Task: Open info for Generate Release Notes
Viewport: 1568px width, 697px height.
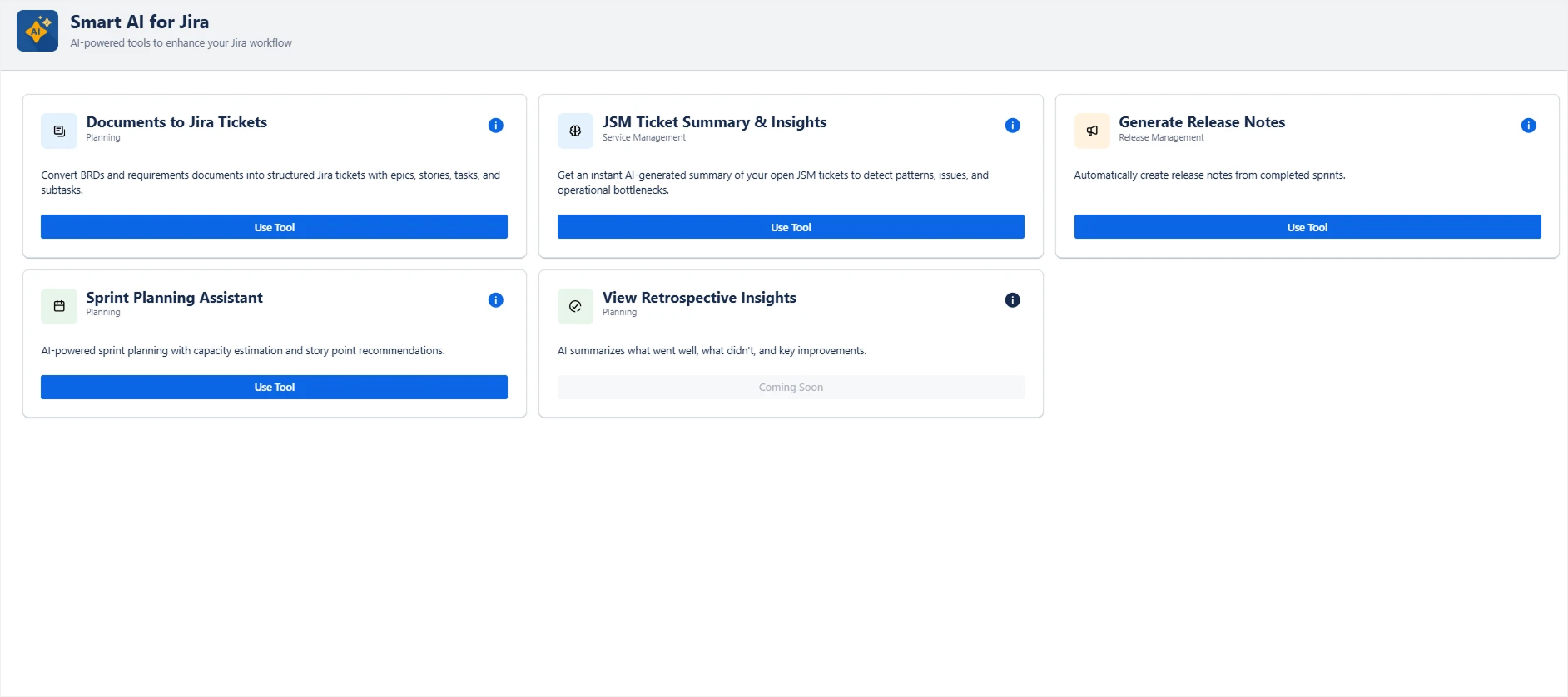Action: (x=1529, y=126)
